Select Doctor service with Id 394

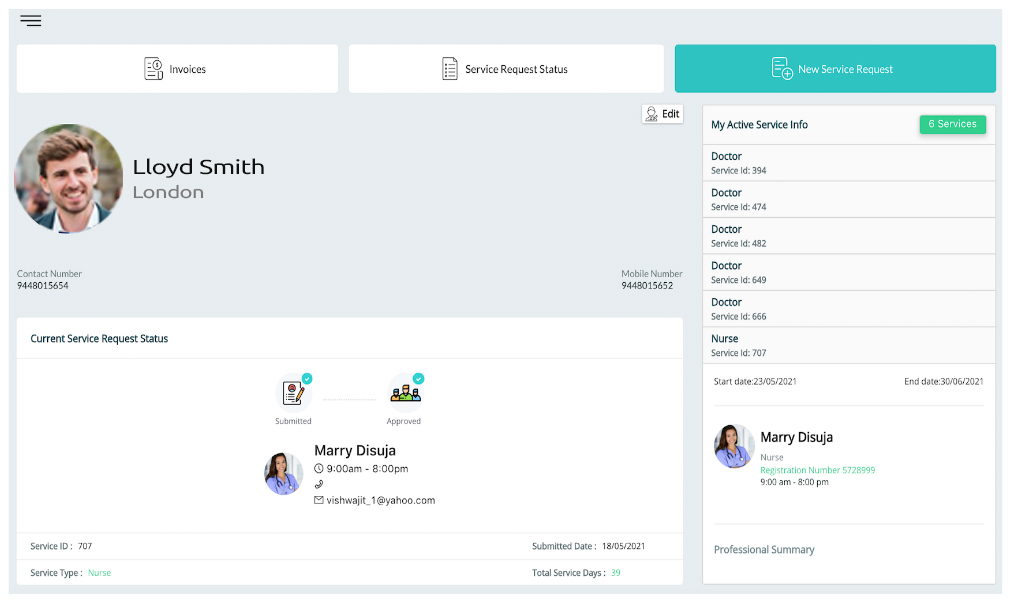click(x=849, y=163)
